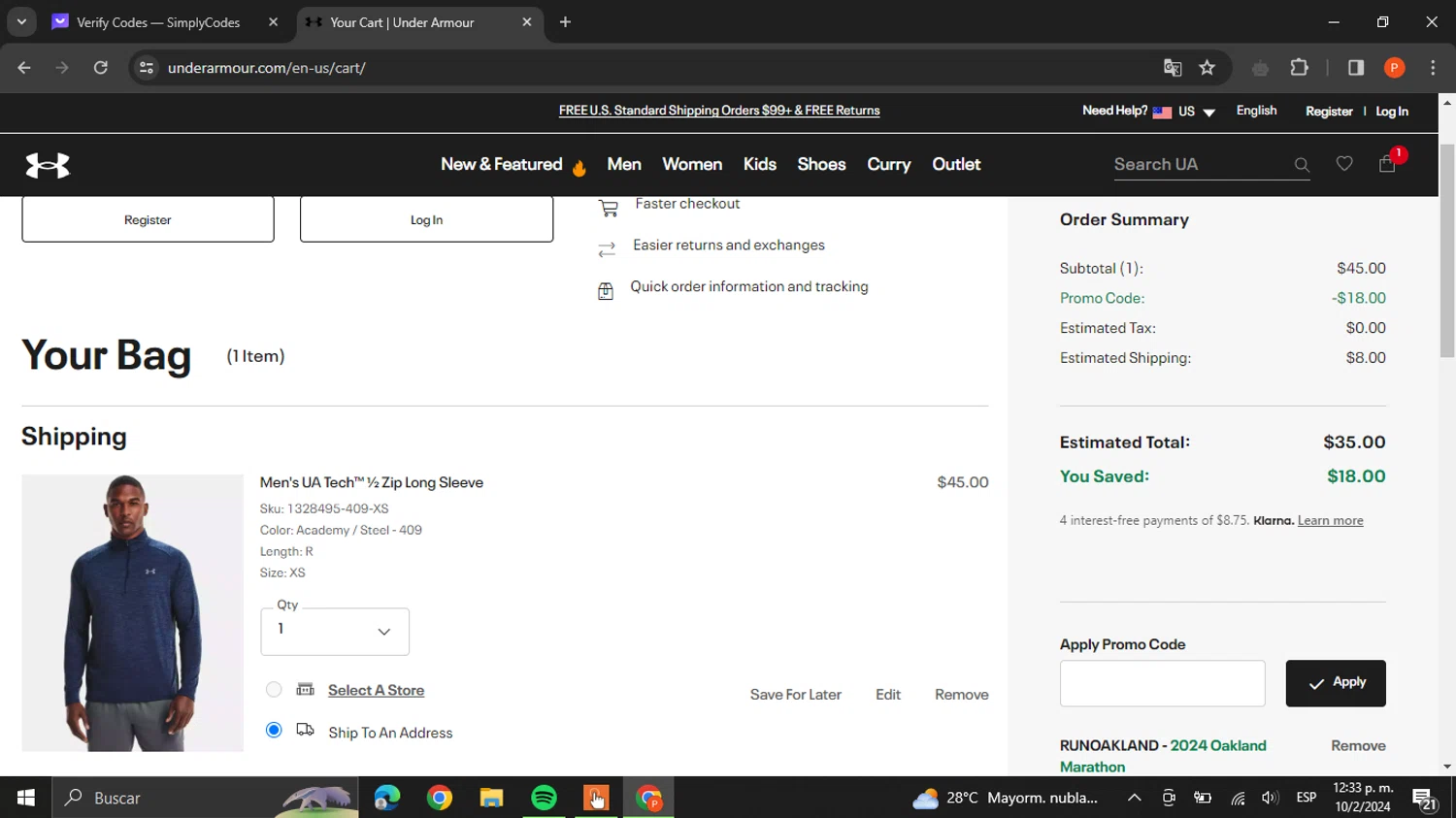Bookmark this page with star icon
The height and width of the screenshot is (818, 1456).
pyautogui.click(x=1207, y=68)
